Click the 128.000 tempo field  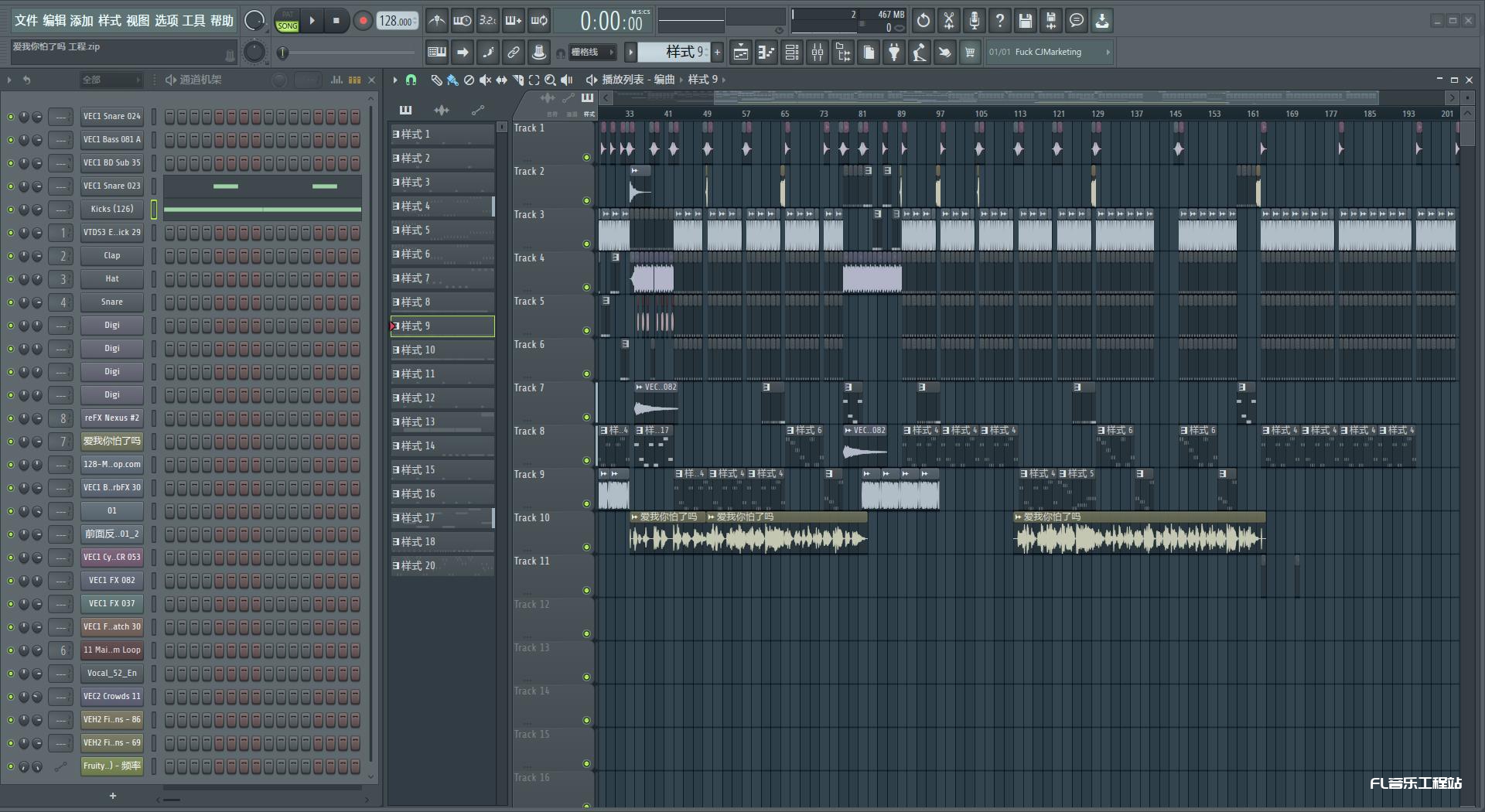coord(398,21)
